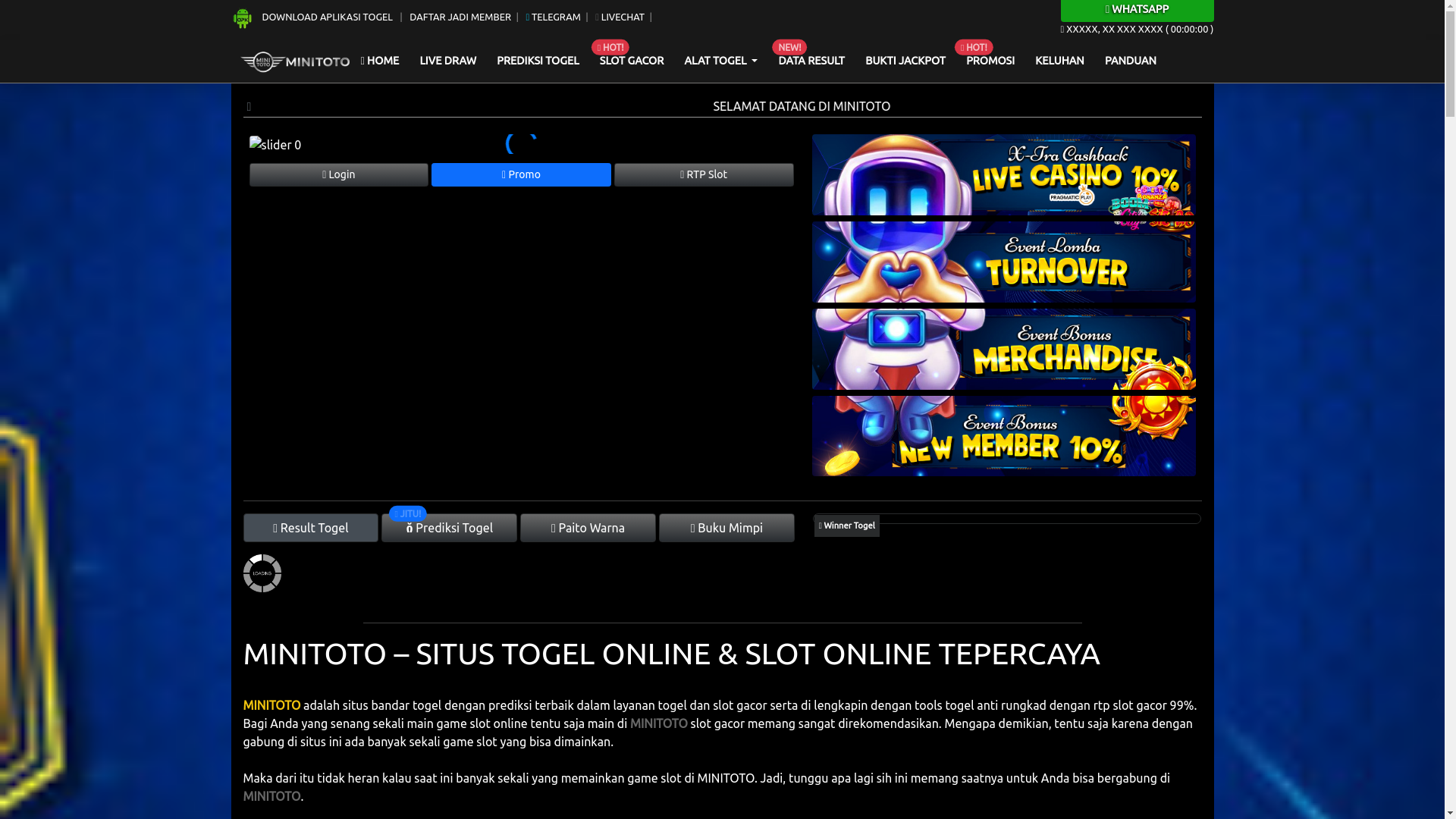Open the MINITOTO logo homepage
This screenshot has height=819, width=1456.
(x=295, y=61)
